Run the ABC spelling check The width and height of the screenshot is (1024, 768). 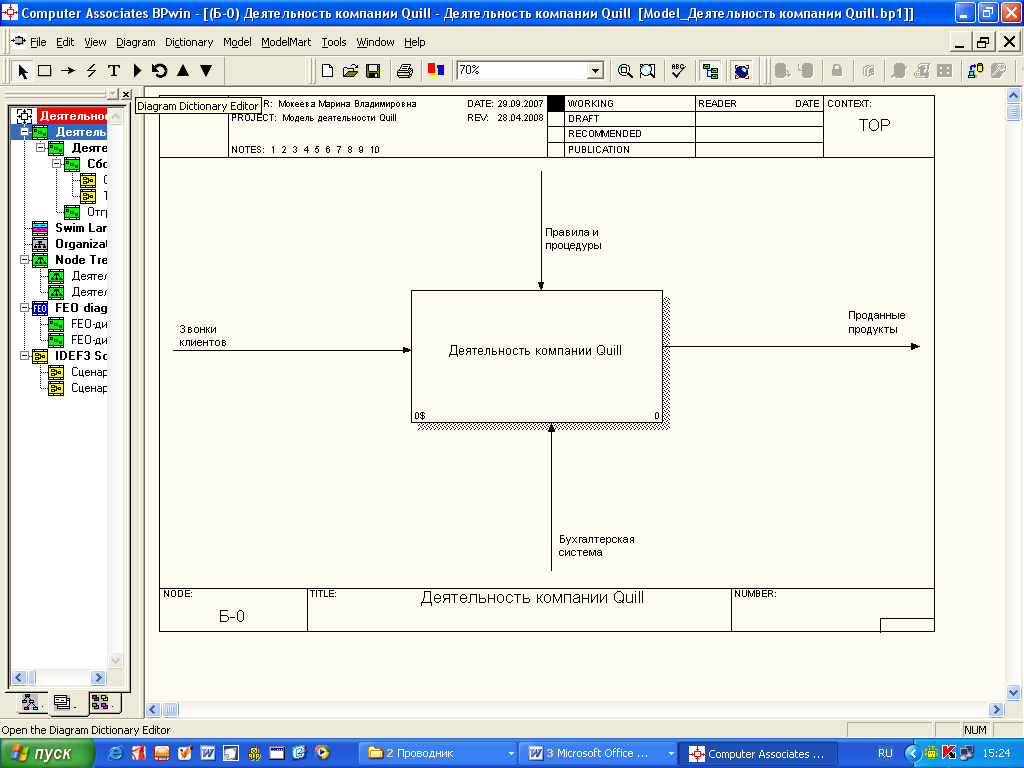679,71
